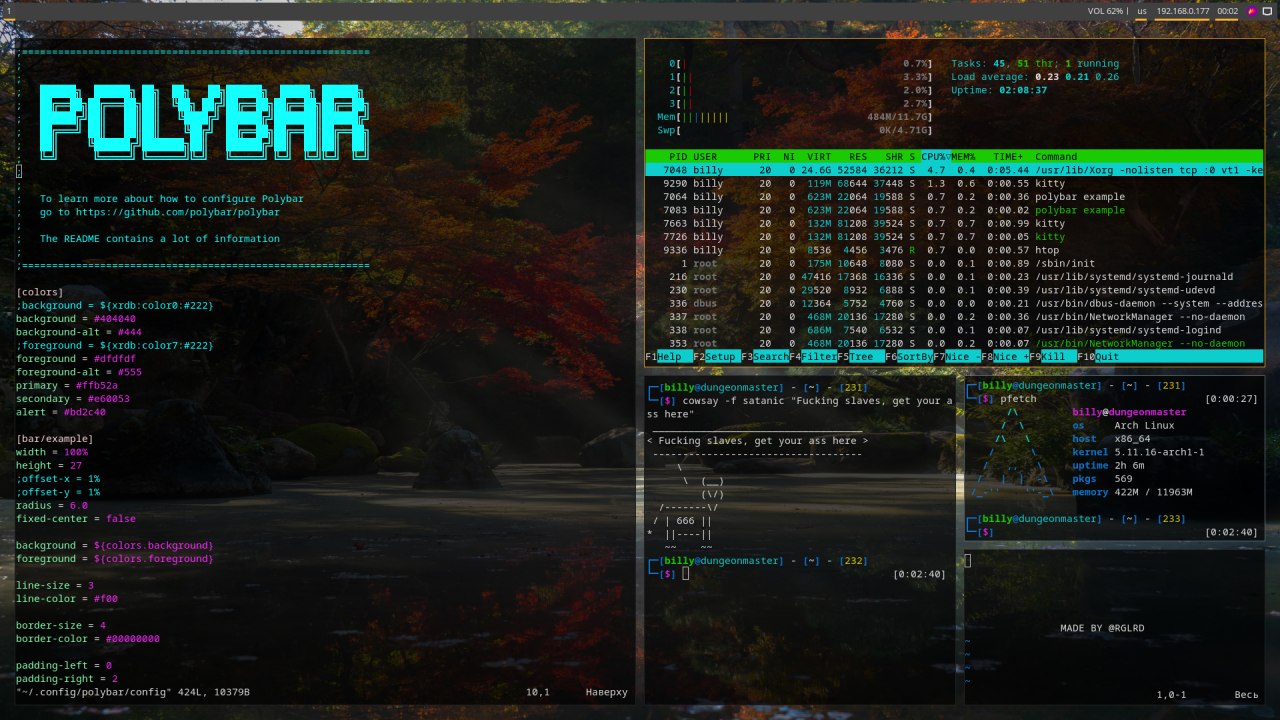
Task: Click the CPU% column header in htop
Action: (x=934, y=157)
